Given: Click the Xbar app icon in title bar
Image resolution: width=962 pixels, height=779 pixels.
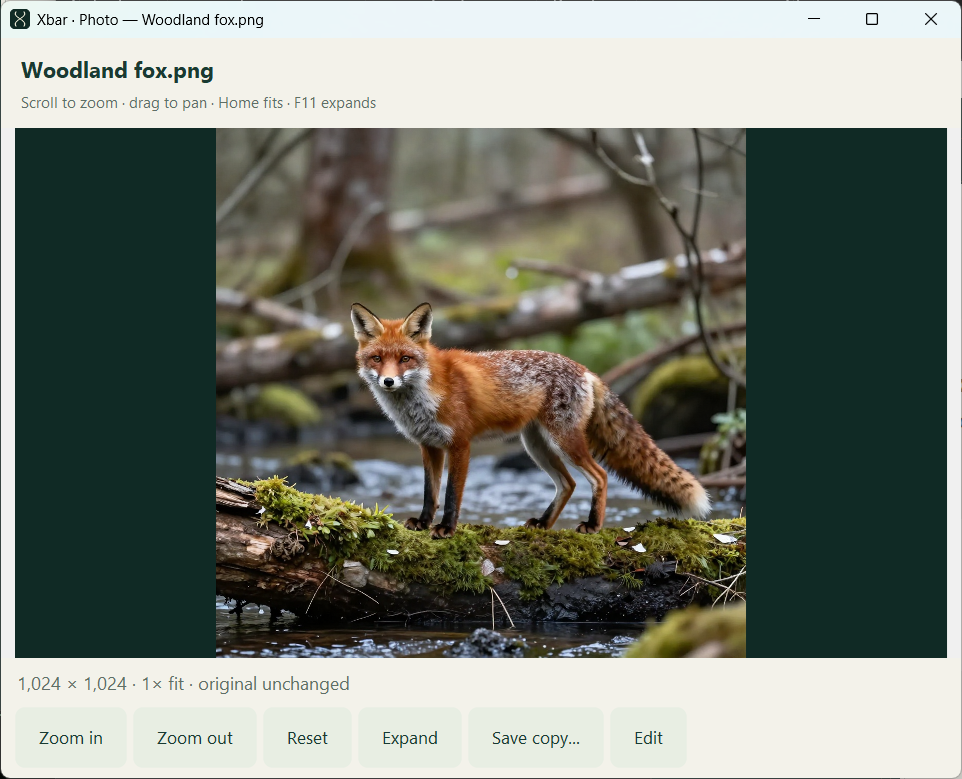Looking at the screenshot, I should [x=20, y=20].
